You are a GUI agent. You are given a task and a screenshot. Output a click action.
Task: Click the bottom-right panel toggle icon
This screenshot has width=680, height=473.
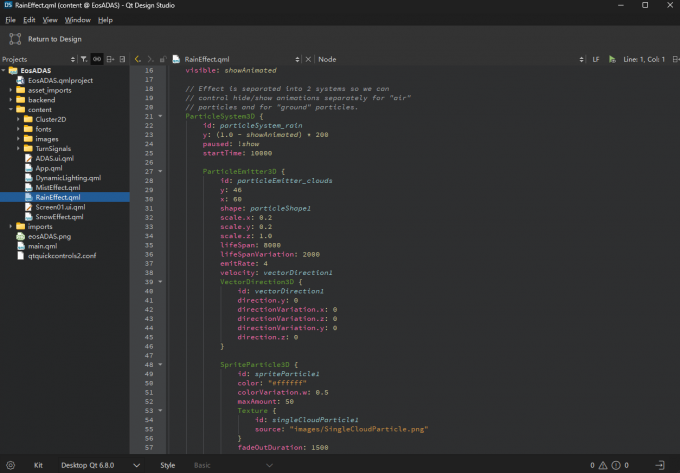click(x=660, y=465)
